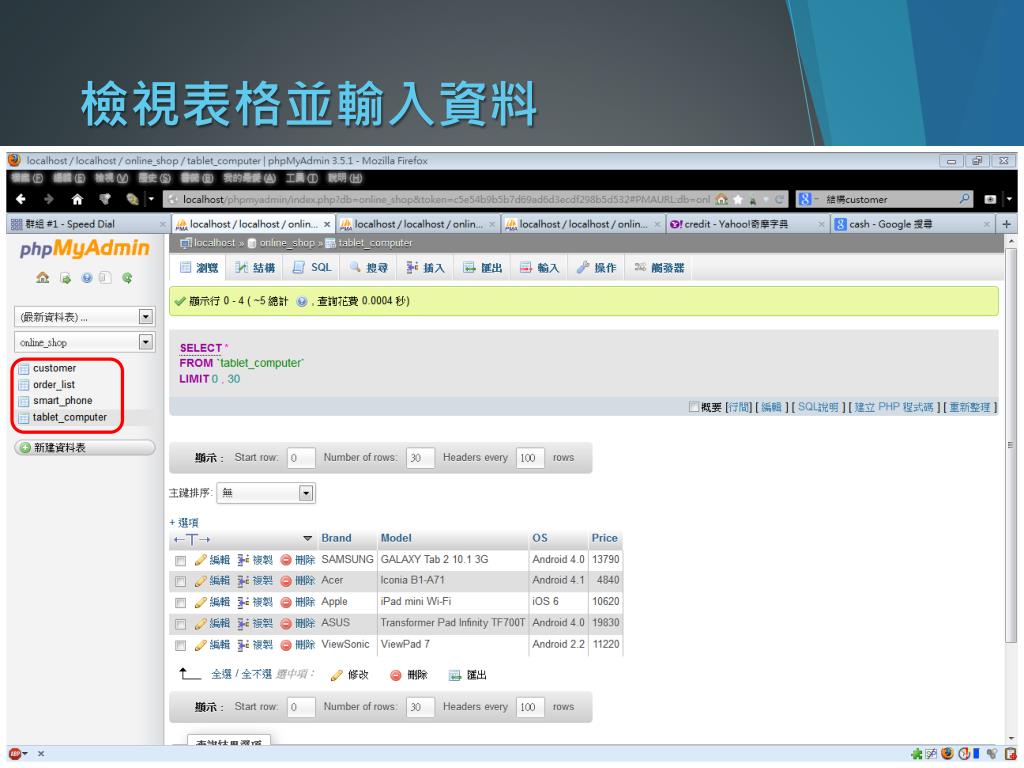Image resolution: width=1024 pixels, height=768 pixels.
Task: Click the copy icon in ASUS row
Action: pyautogui.click(x=243, y=624)
